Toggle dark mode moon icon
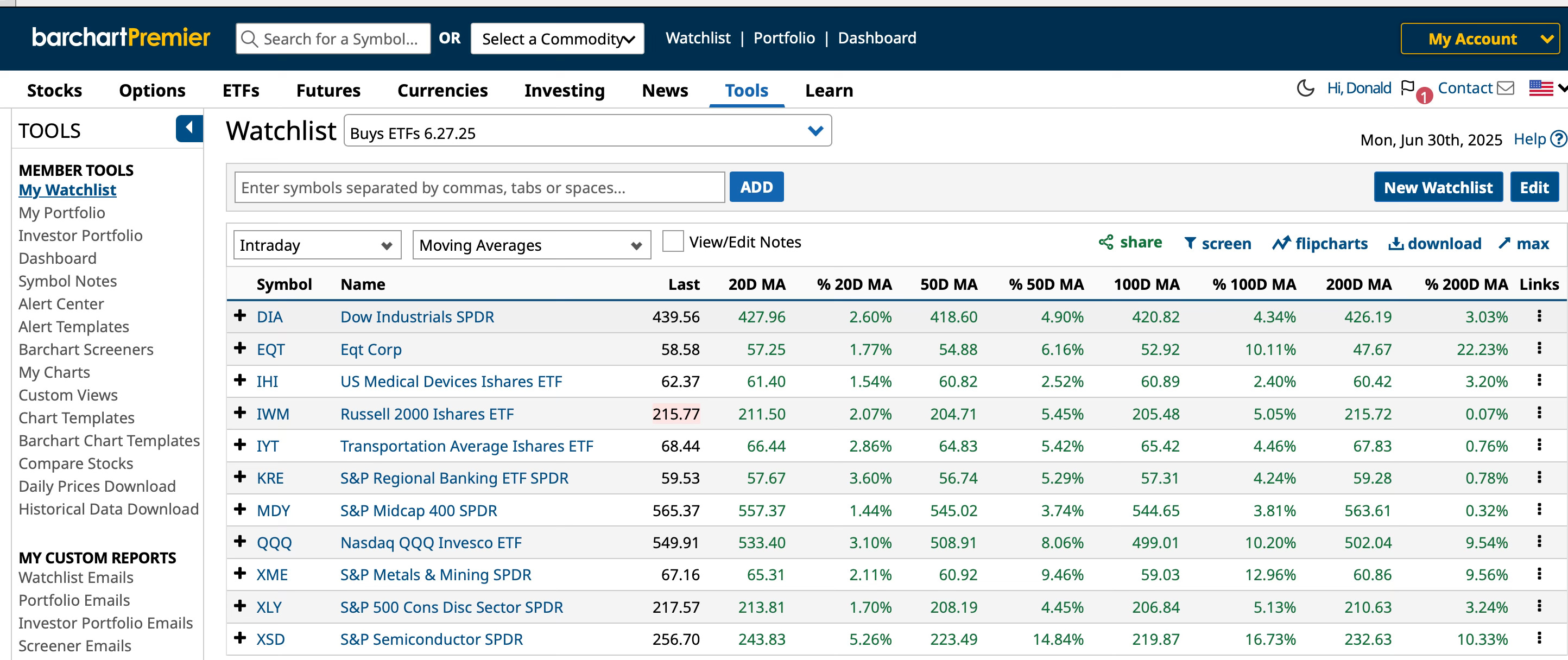This screenshot has width=1568, height=660. pos(1305,89)
